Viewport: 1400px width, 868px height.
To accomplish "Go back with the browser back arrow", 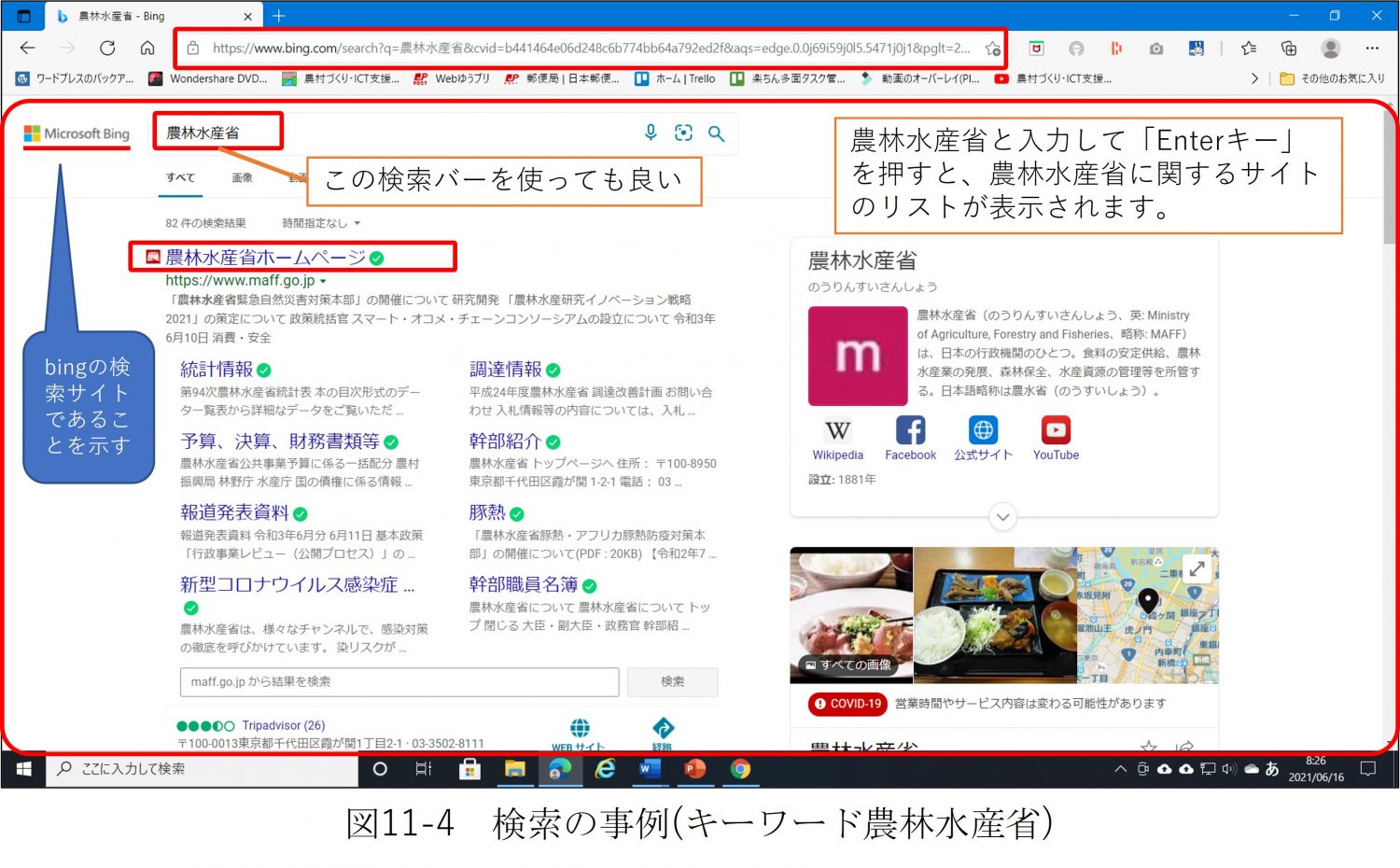I will [x=27, y=49].
